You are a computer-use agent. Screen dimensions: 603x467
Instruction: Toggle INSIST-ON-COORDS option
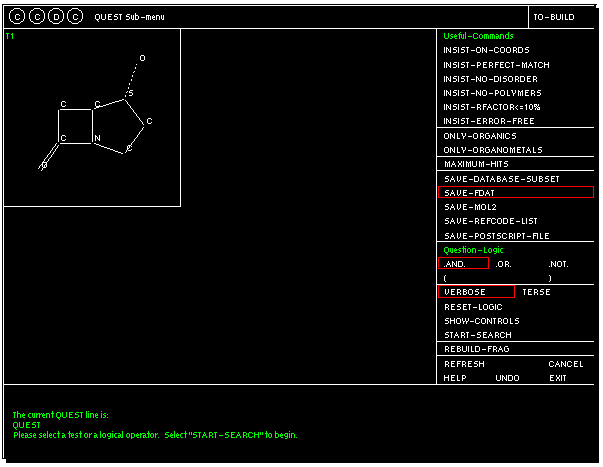tap(486, 50)
